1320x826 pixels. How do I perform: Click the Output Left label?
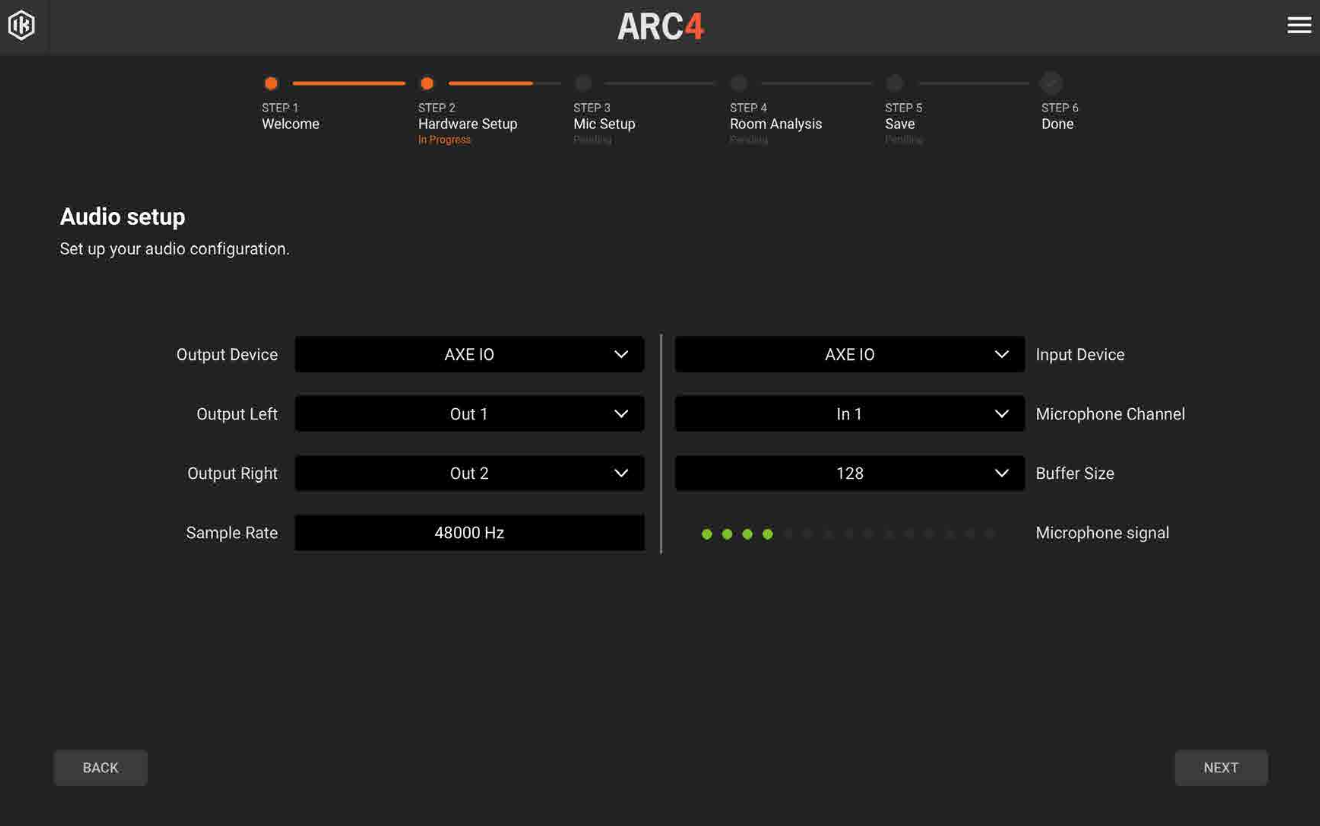237,414
